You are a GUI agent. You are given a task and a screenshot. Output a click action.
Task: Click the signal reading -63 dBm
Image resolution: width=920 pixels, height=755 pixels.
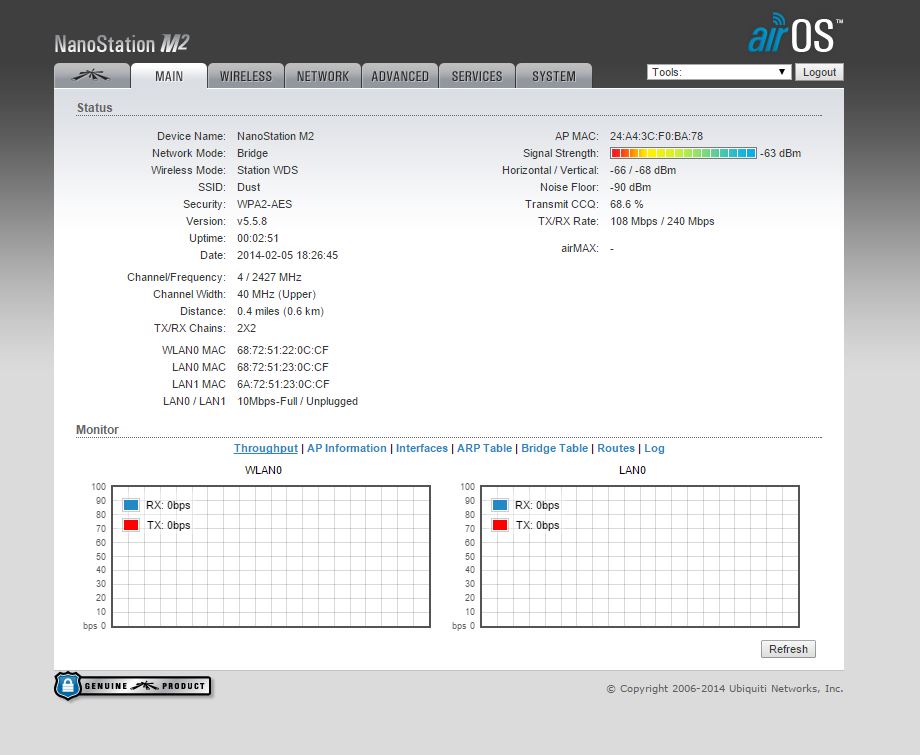point(780,153)
